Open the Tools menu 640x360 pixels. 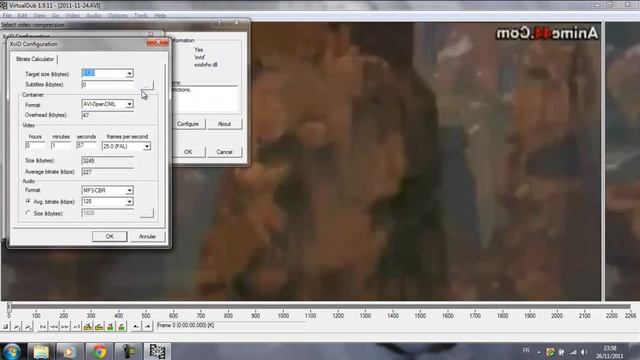[x=141, y=16]
